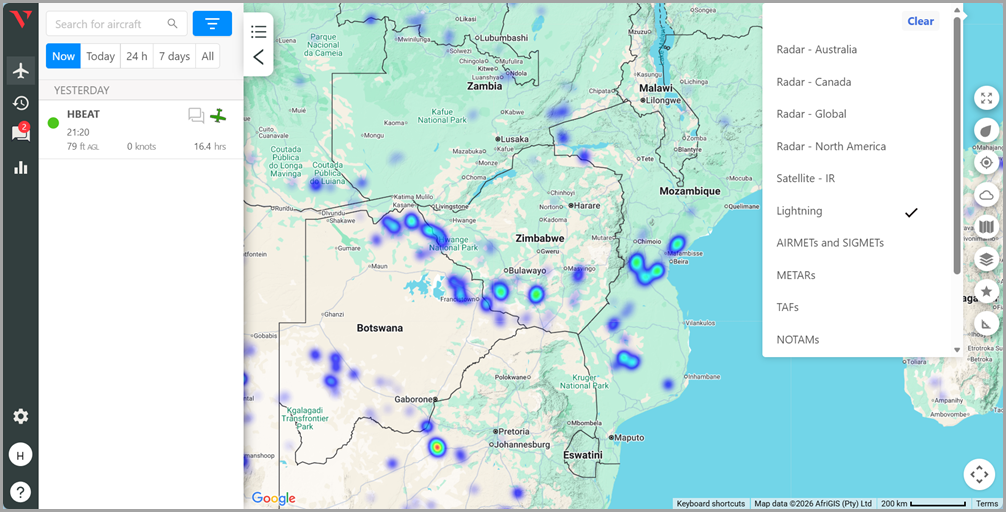Click the Keyboard shortcuts link
The height and width of the screenshot is (512, 1006).
(x=710, y=504)
